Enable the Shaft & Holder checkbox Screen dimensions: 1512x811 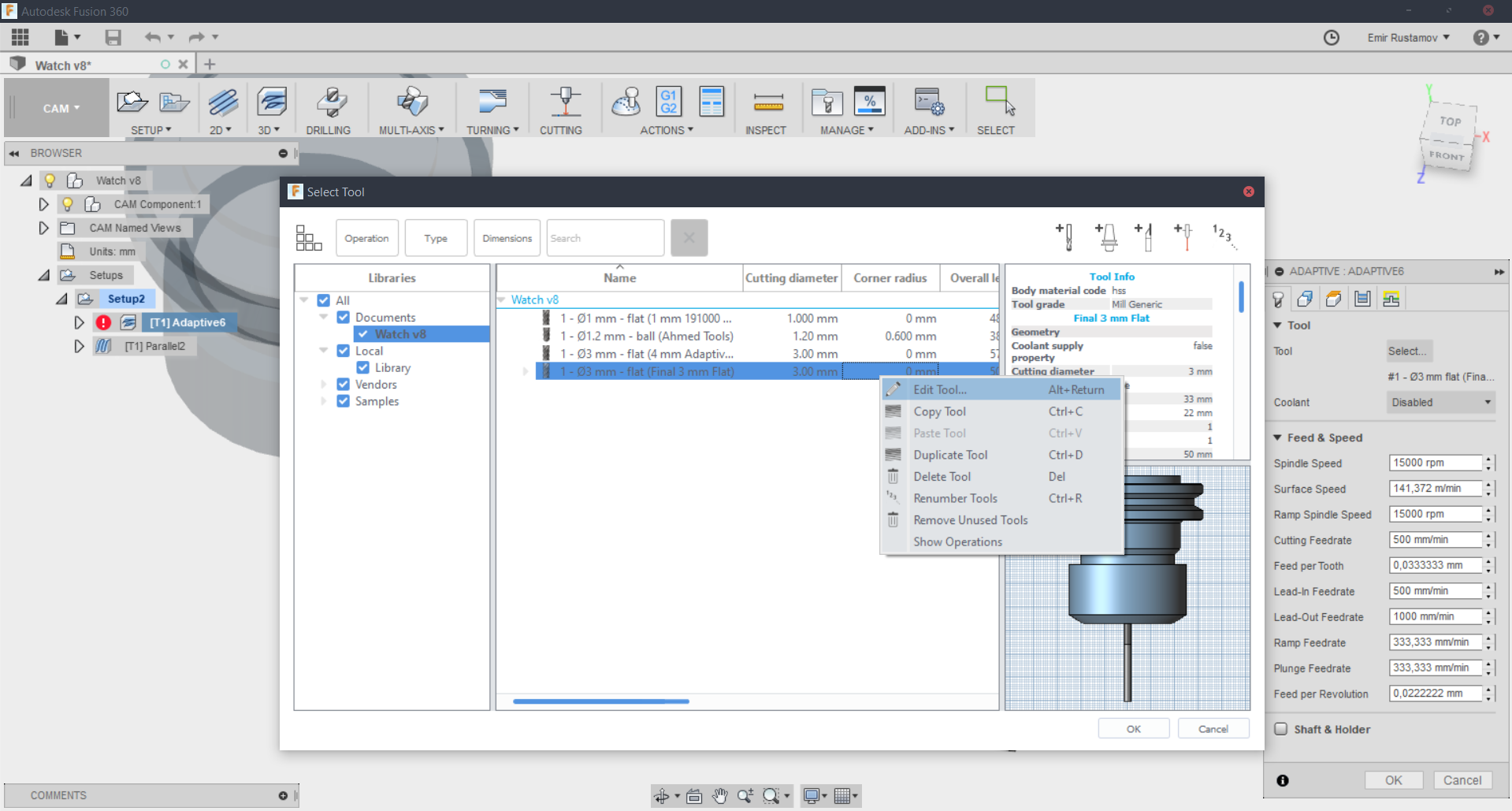click(1281, 729)
